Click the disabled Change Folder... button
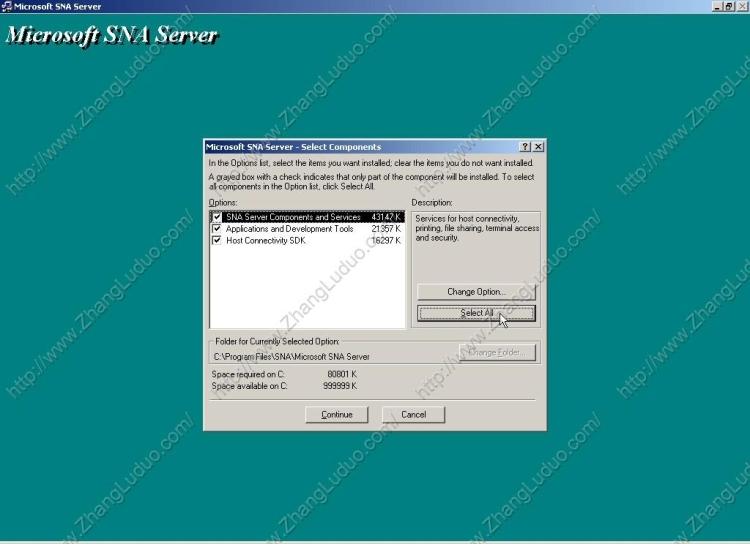The width and height of the screenshot is (750, 544). (x=497, y=353)
